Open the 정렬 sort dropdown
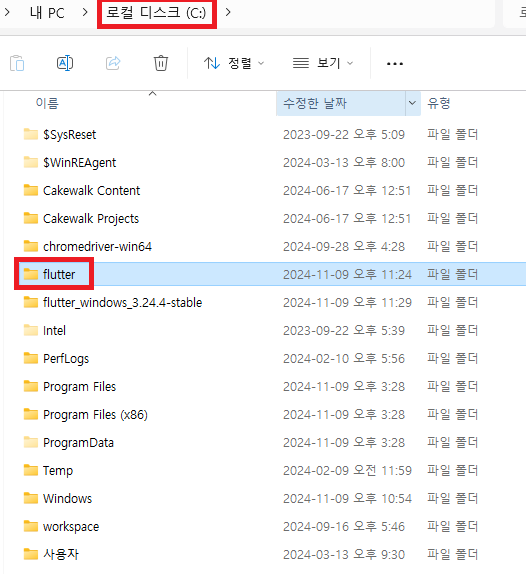527x574 pixels. tap(234, 63)
